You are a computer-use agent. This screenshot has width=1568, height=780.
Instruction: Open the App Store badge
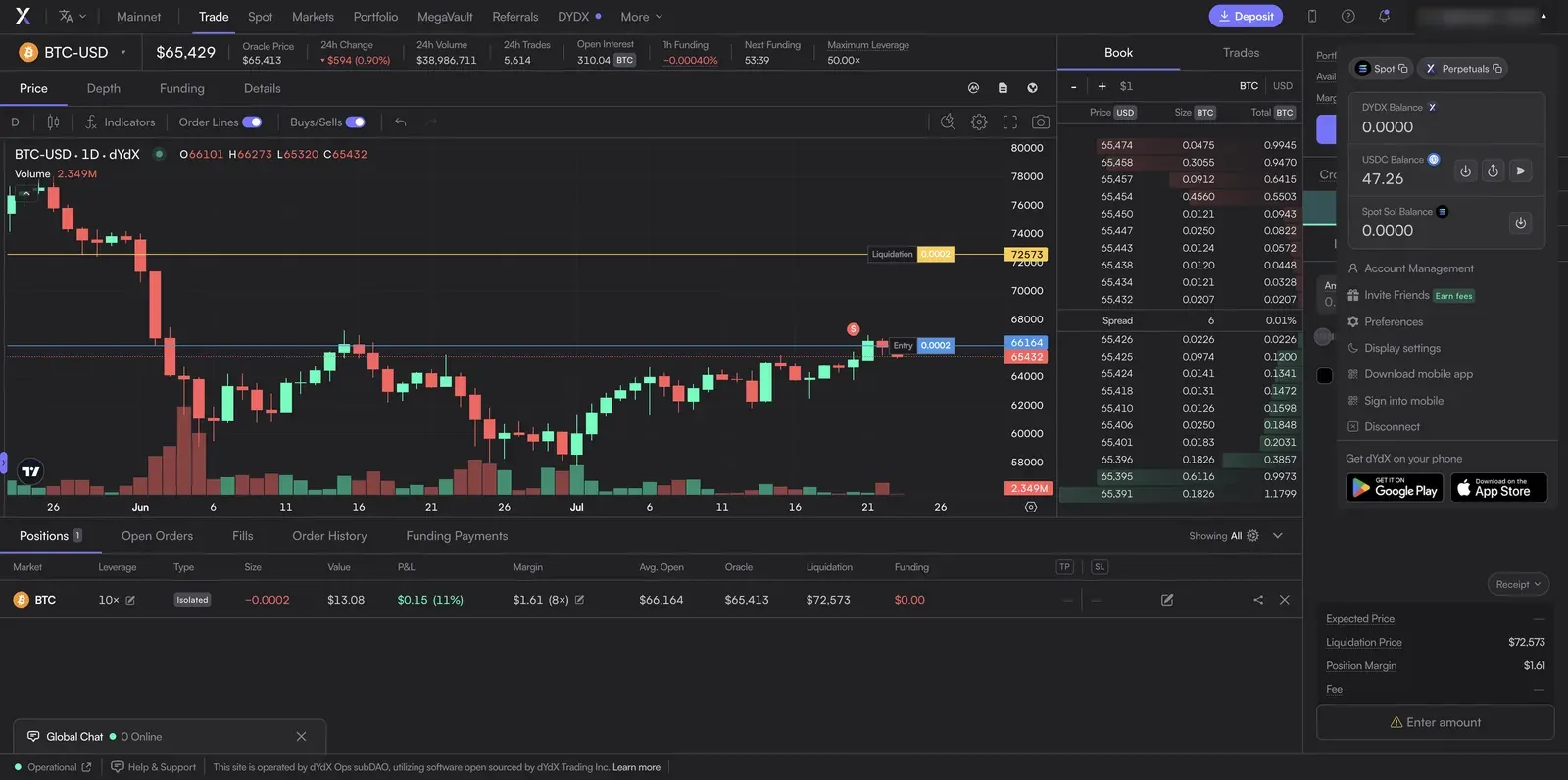[x=1498, y=488]
